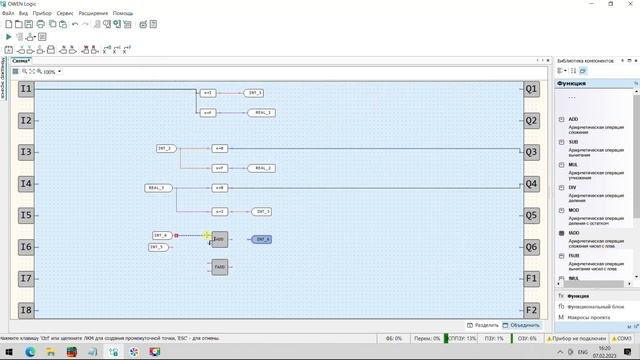Click the library sort icon
640x360 pixels.
(x=573, y=71)
